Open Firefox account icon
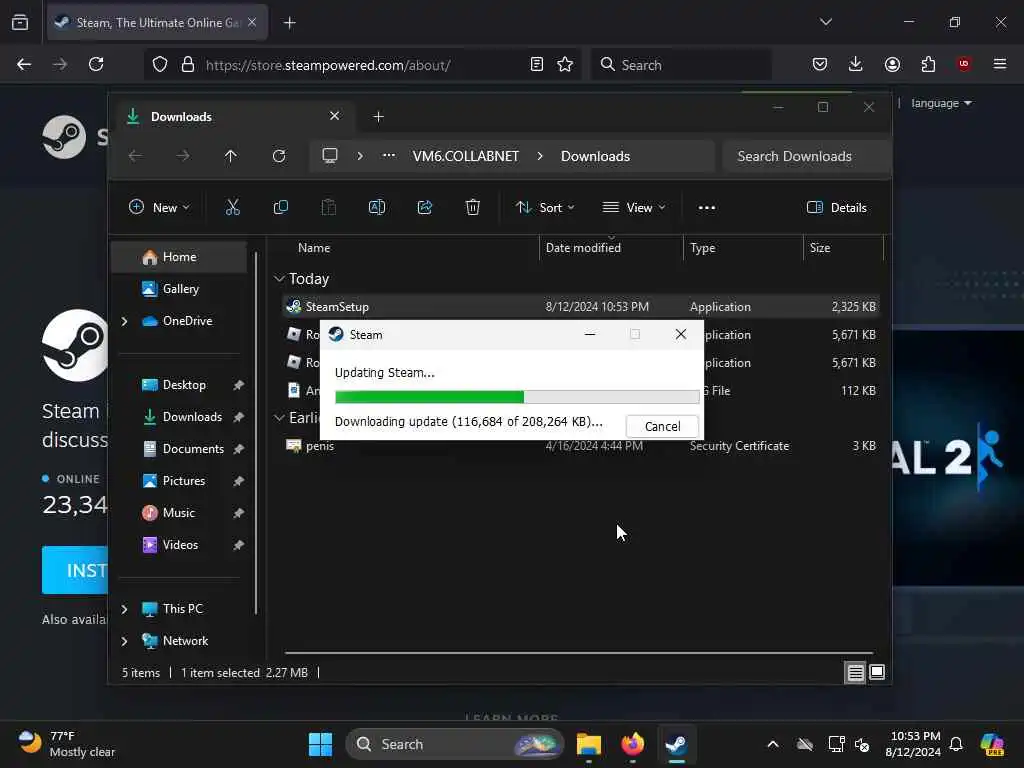This screenshot has height=768, width=1024. (x=892, y=64)
